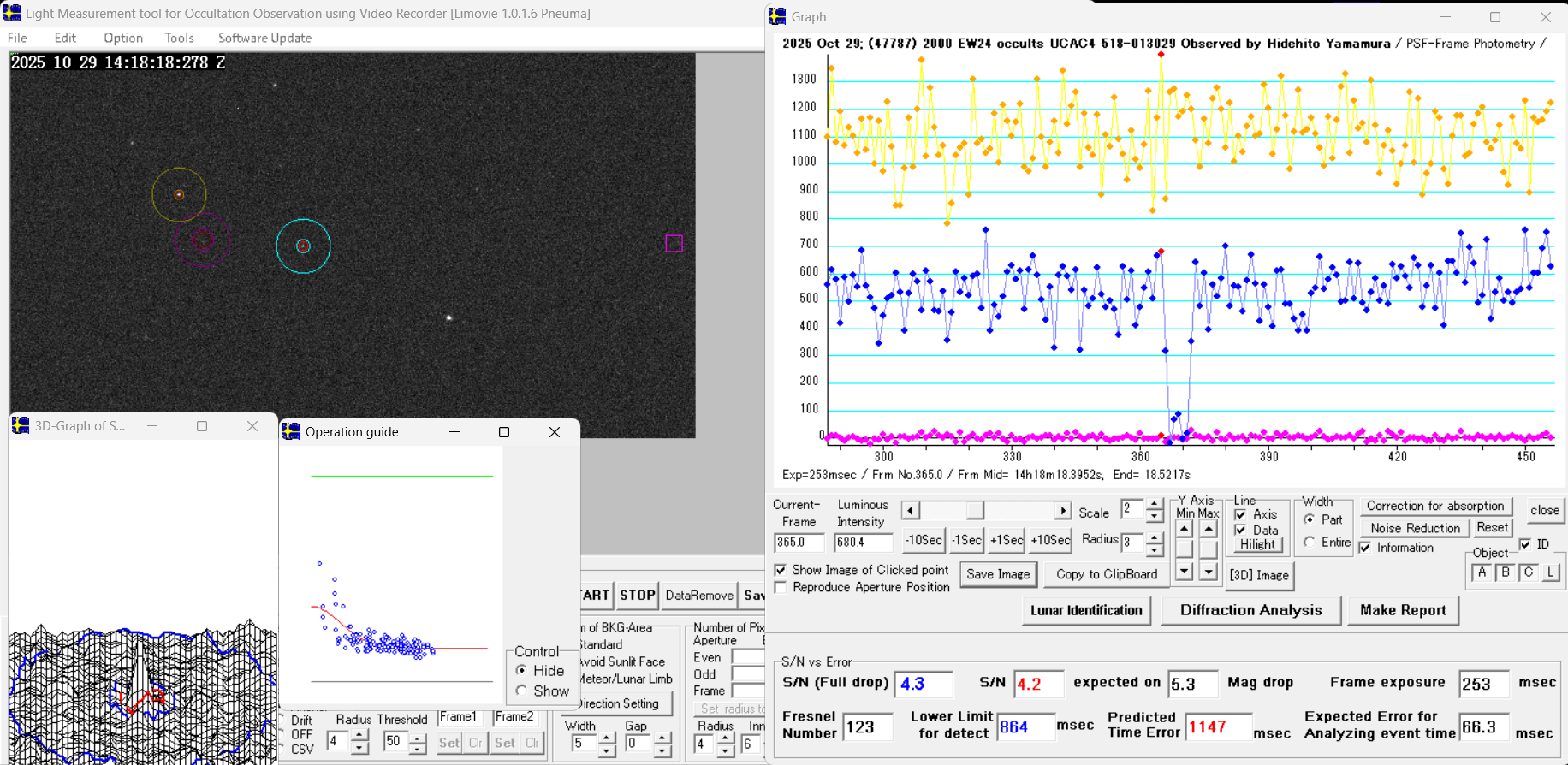The image size is (1568, 765).
Task: Increase the Scale value with up spinner
Action: [1155, 505]
